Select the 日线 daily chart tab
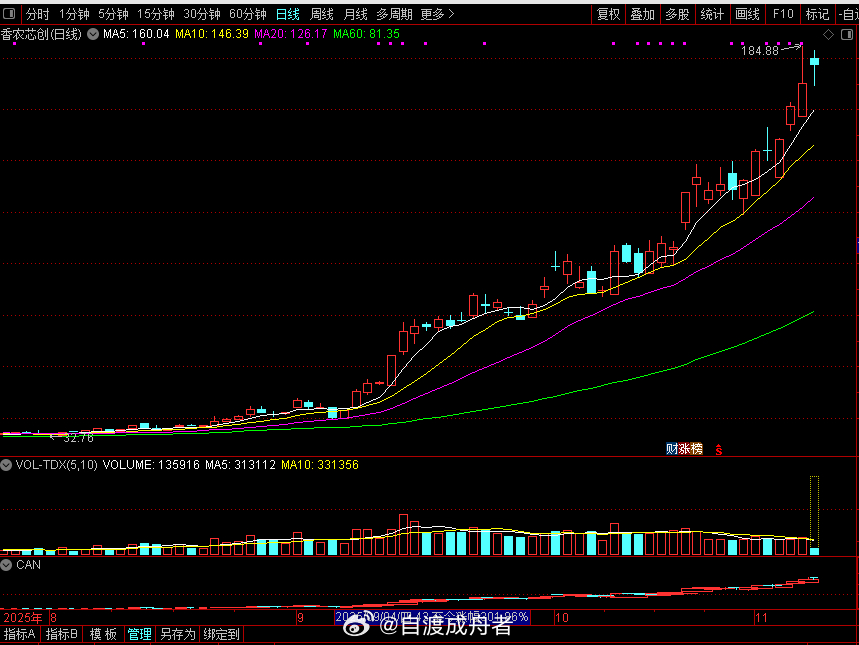 (288, 14)
